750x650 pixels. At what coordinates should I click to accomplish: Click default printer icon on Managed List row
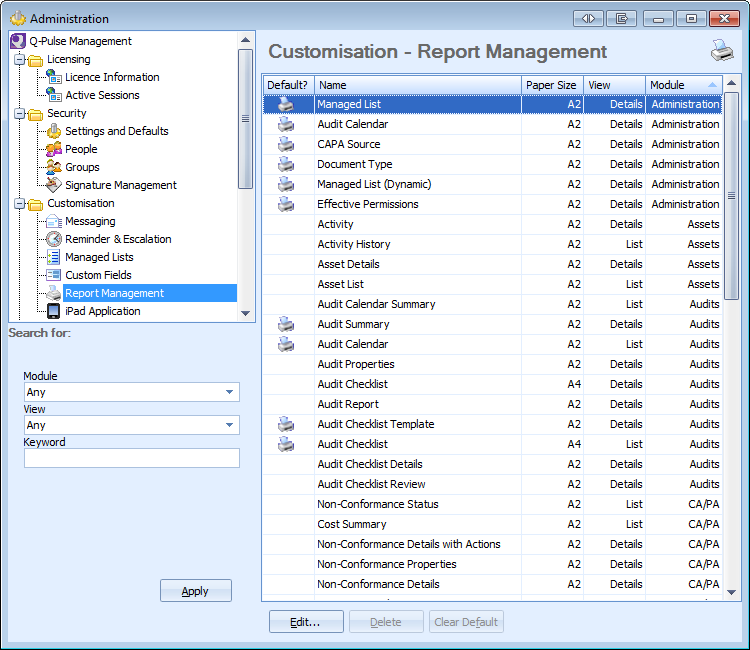click(x=286, y=104)
